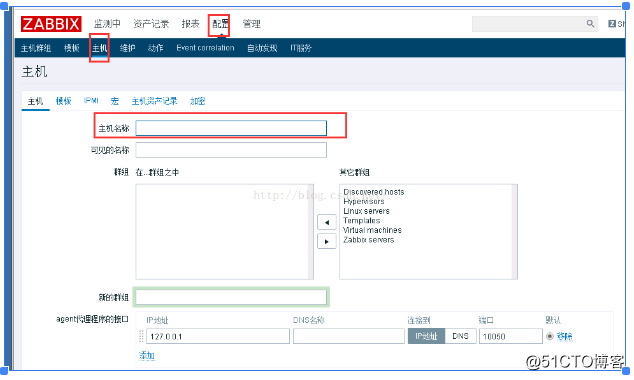Go to 维护 submenu
This screenshot has width=634, height=380.
click(x=127, y=48)
